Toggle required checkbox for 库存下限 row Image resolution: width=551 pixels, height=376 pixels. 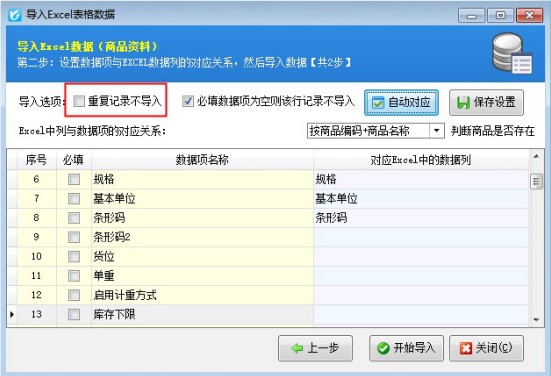coord(74,314)
